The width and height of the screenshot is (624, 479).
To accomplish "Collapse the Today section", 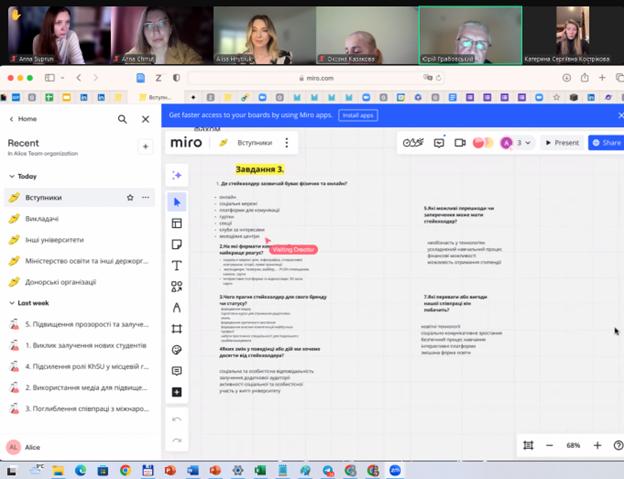I will [x=12, y=176].
